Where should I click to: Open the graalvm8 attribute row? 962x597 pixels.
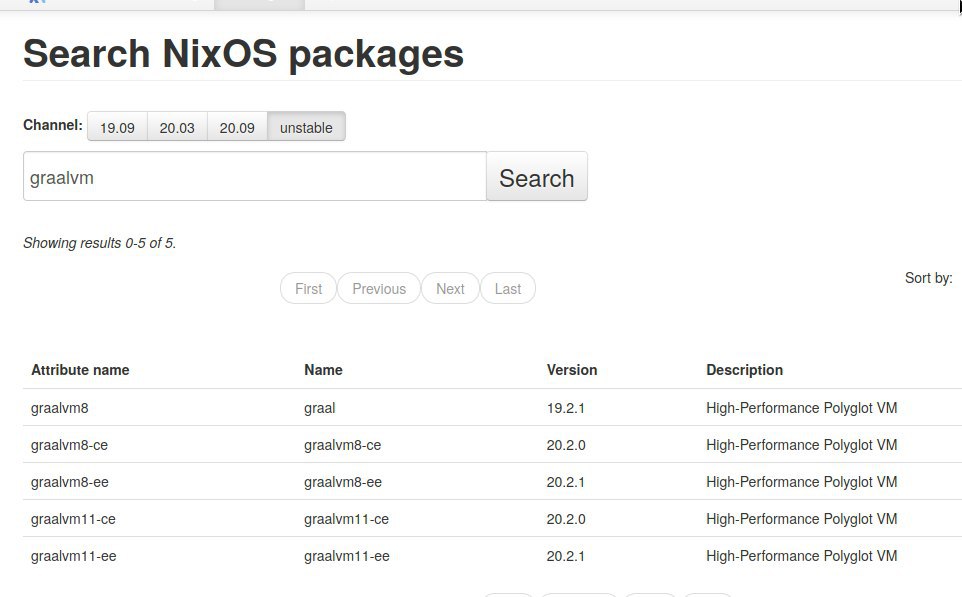[60, 408]
